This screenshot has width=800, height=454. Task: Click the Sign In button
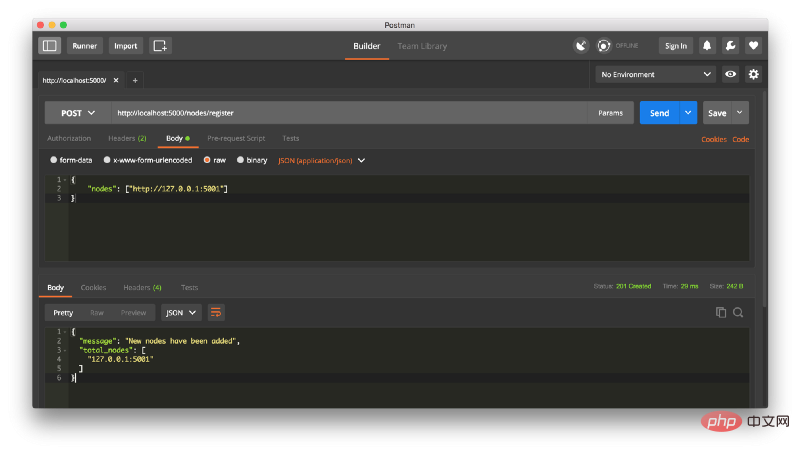pyautogui.click(x=676, y=45)
